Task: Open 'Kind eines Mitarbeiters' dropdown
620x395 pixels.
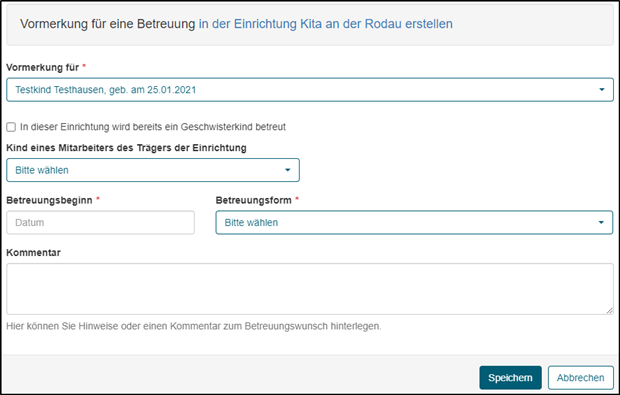Action: coord(153,170)
